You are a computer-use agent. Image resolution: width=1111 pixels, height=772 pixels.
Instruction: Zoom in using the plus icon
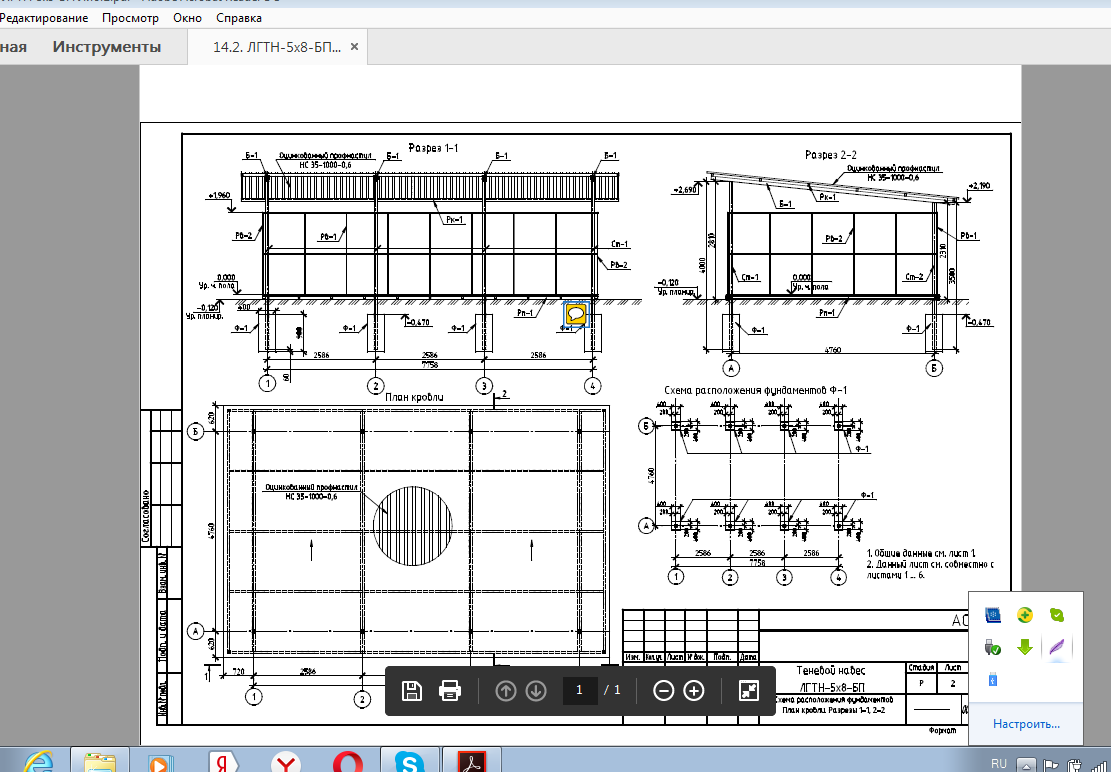click(694, 690)
